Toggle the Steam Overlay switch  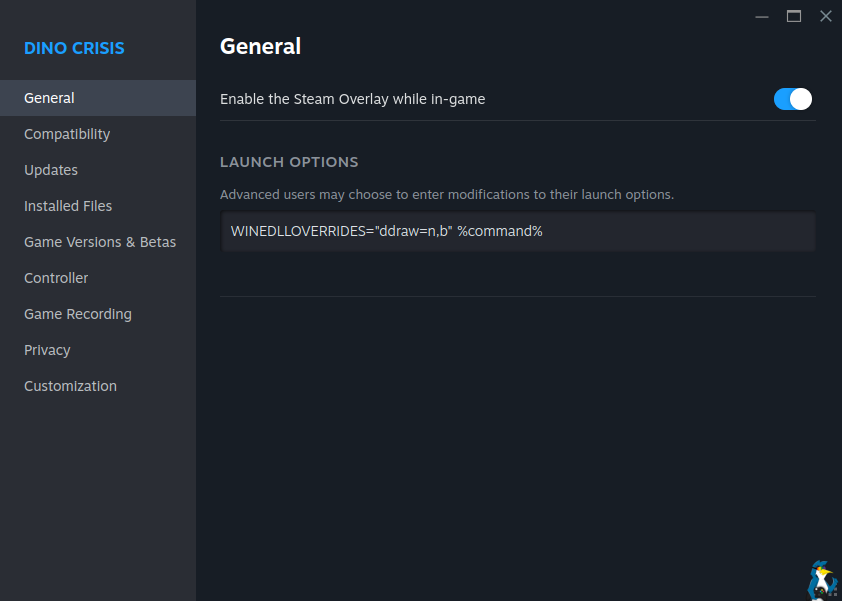tap(792, 99)
